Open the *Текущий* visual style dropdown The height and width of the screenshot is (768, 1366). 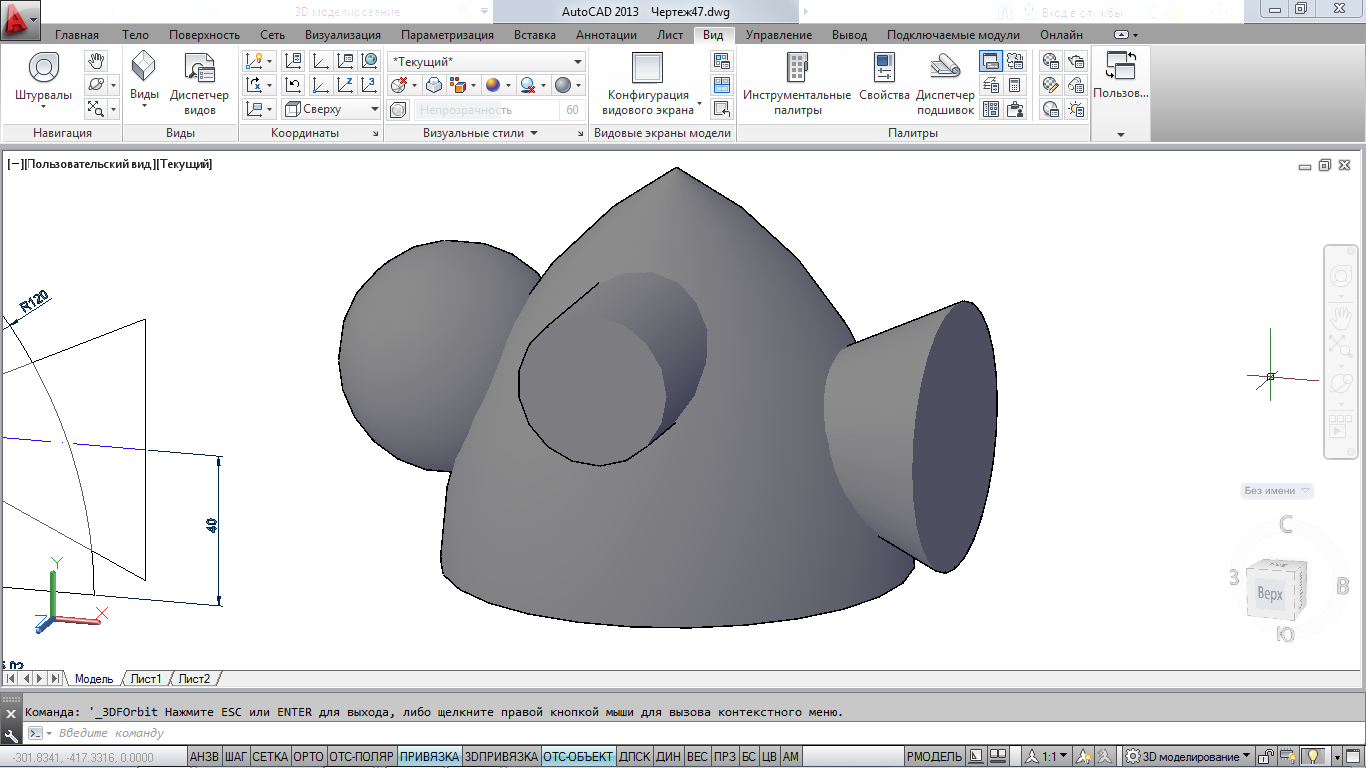coord(486,62)
